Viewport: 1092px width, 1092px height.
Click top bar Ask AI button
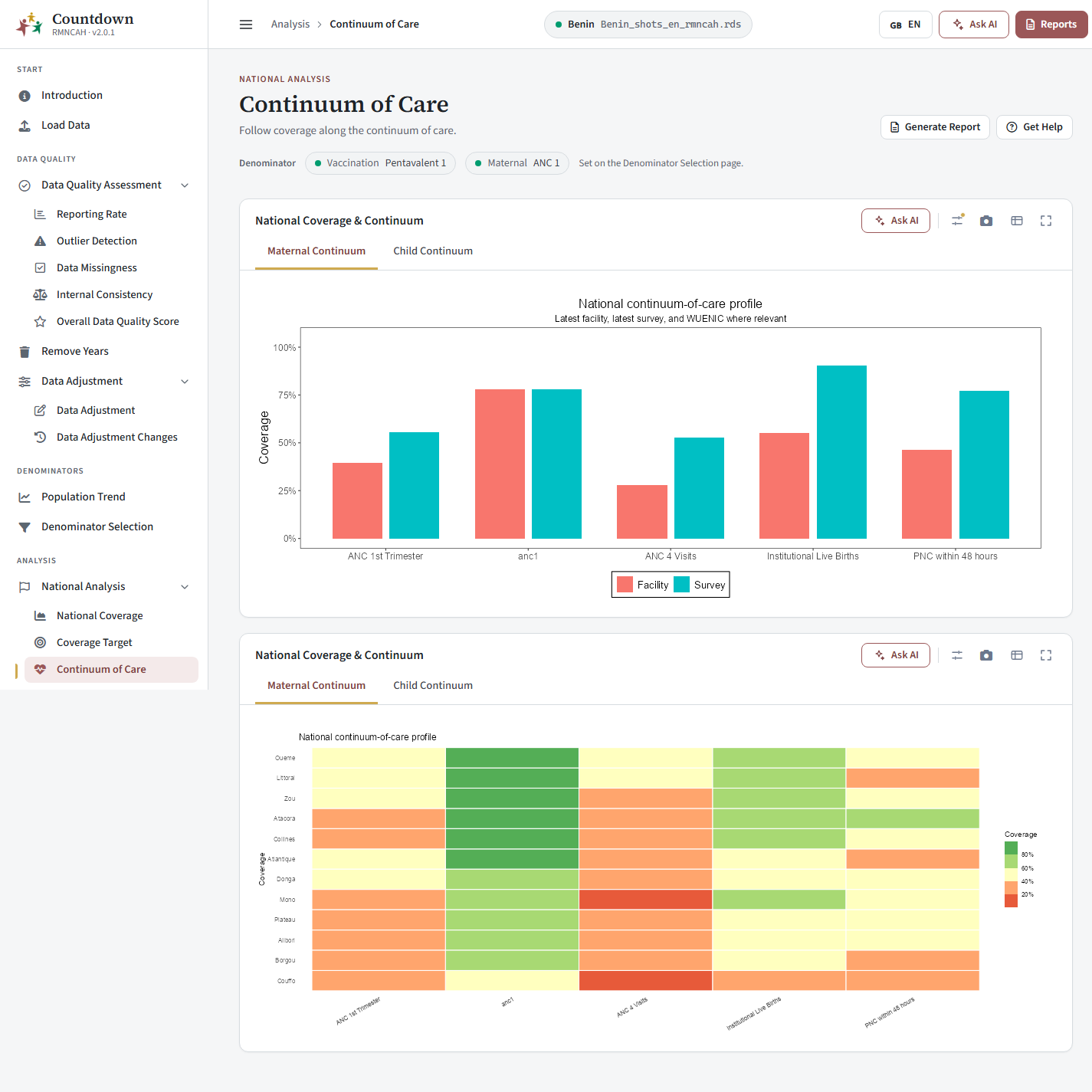pos(974,25)
